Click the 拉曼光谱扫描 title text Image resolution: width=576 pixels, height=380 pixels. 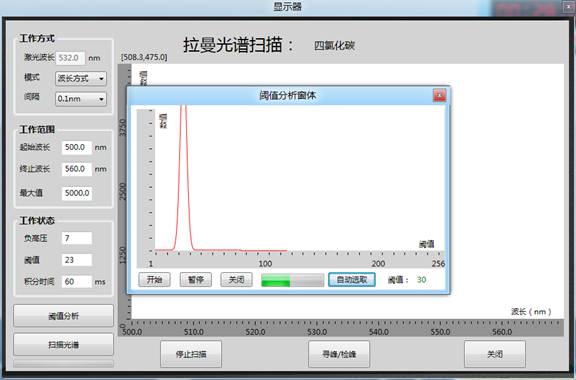(x=238, y=45)
